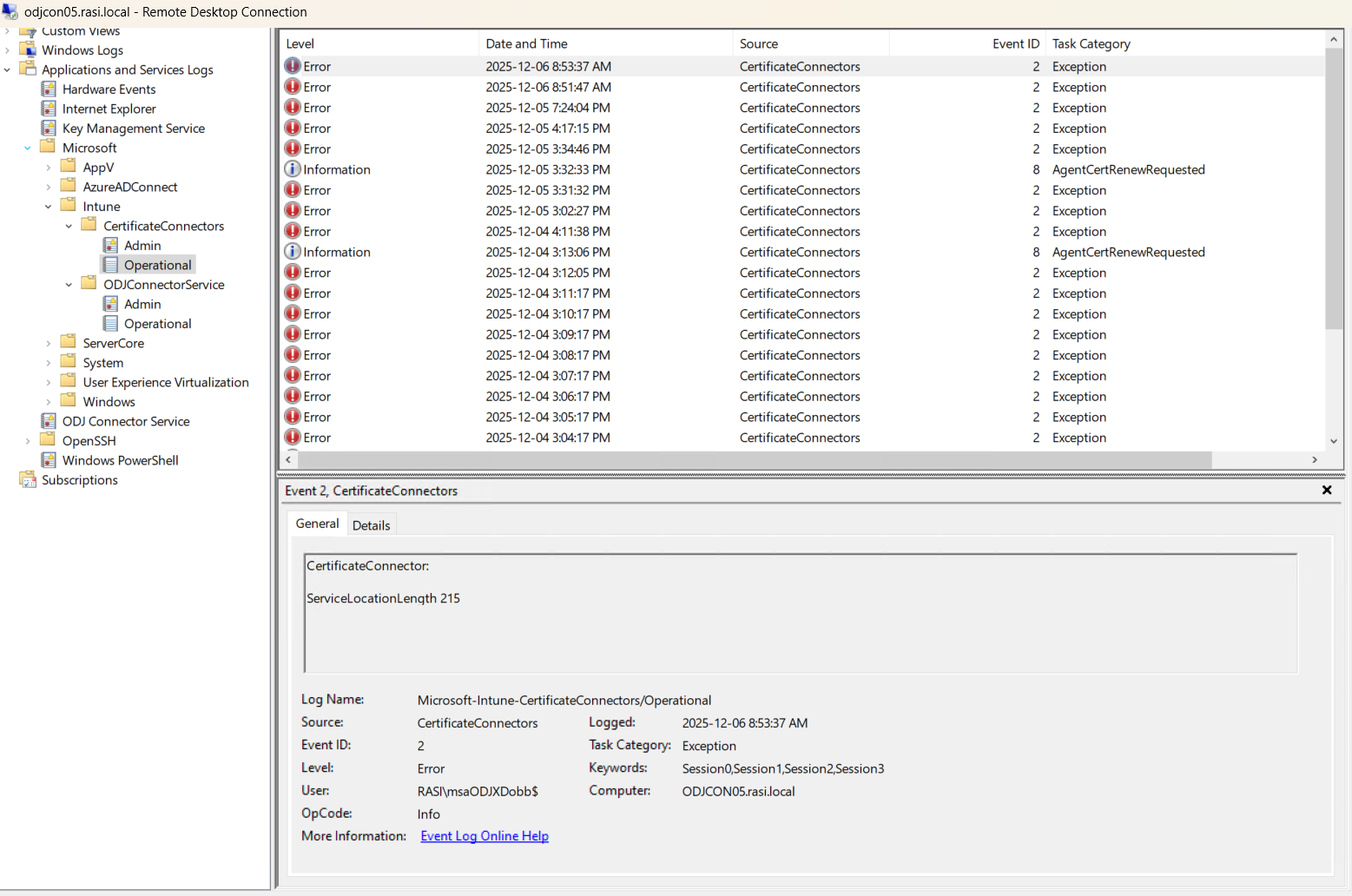
Task: Click the Windows PowerShell log icon
Action: coord(49,460)
